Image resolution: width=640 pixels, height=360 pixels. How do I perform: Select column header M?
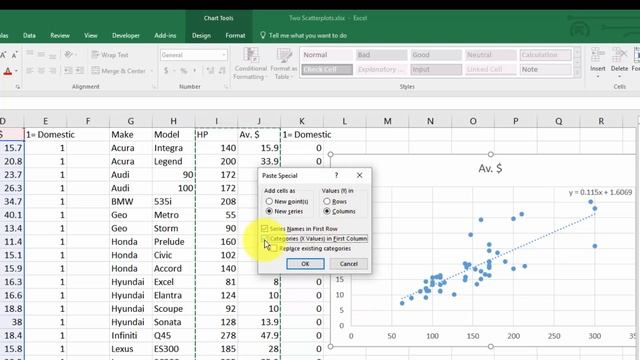387,121
